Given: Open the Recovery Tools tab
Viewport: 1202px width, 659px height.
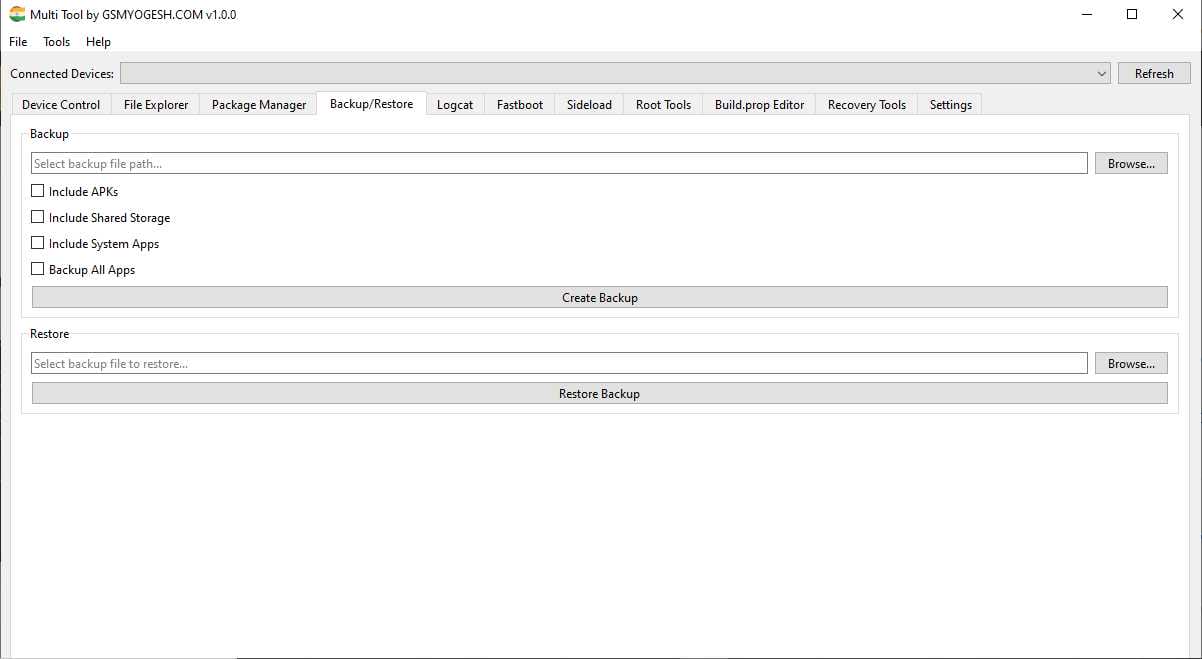Looking at the screenshot, I should pyautogui.click(x=866, y=105).
